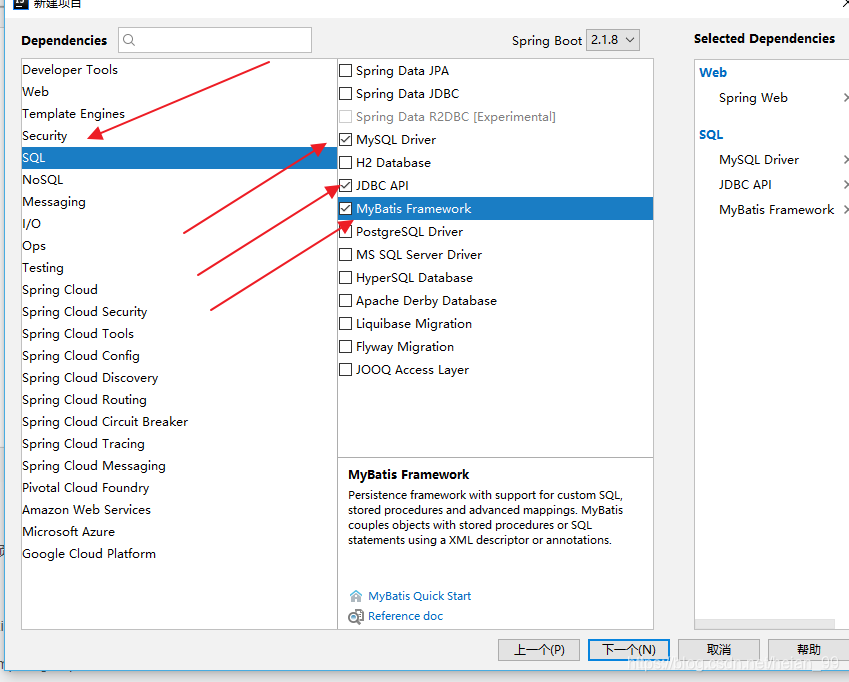Select the Developer Tools category
This screenshot has width=849, height=682.
click(x=70, y=70)
